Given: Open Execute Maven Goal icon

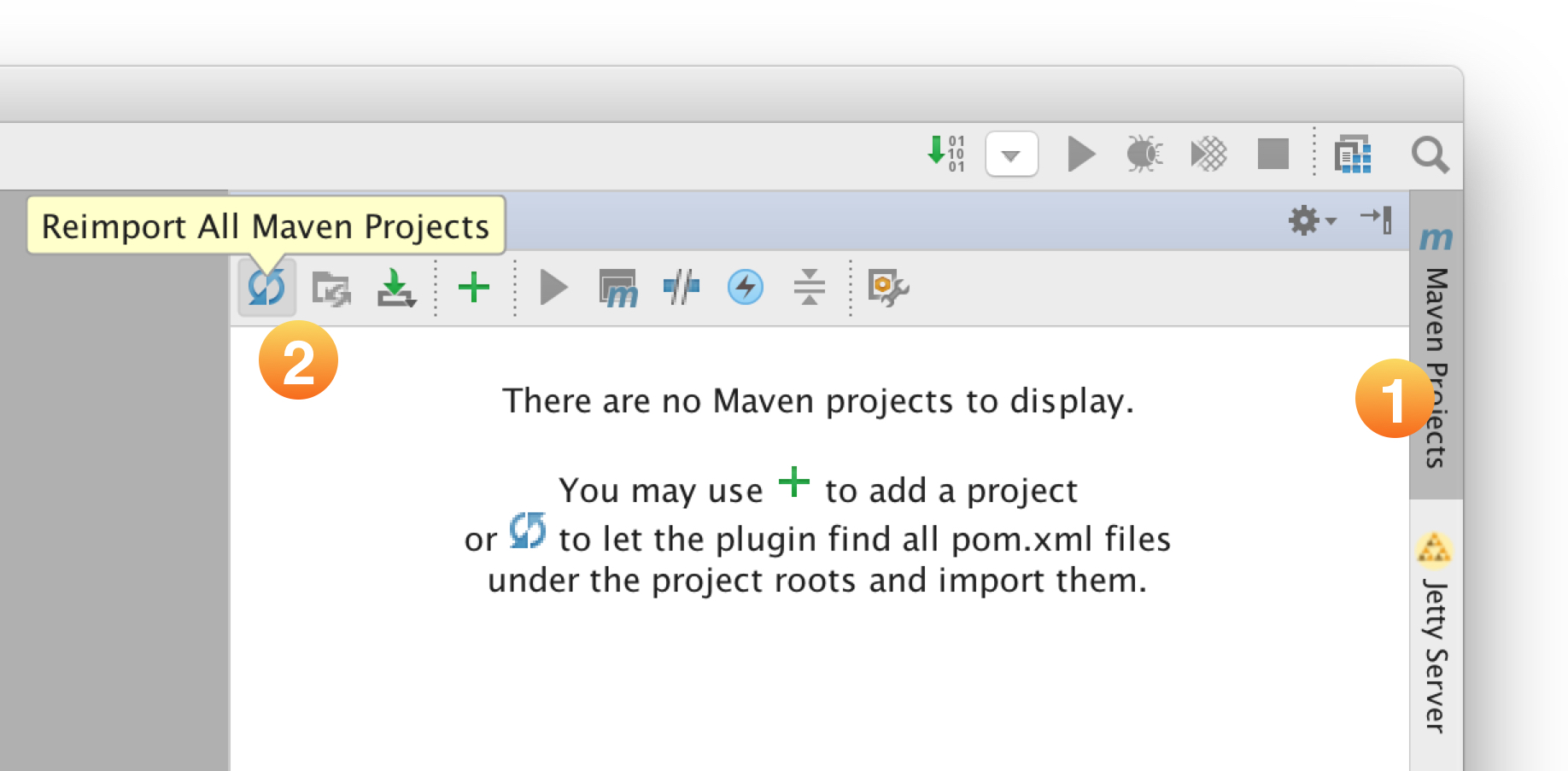Looking at the screenshot, I should tap(618, 289).
